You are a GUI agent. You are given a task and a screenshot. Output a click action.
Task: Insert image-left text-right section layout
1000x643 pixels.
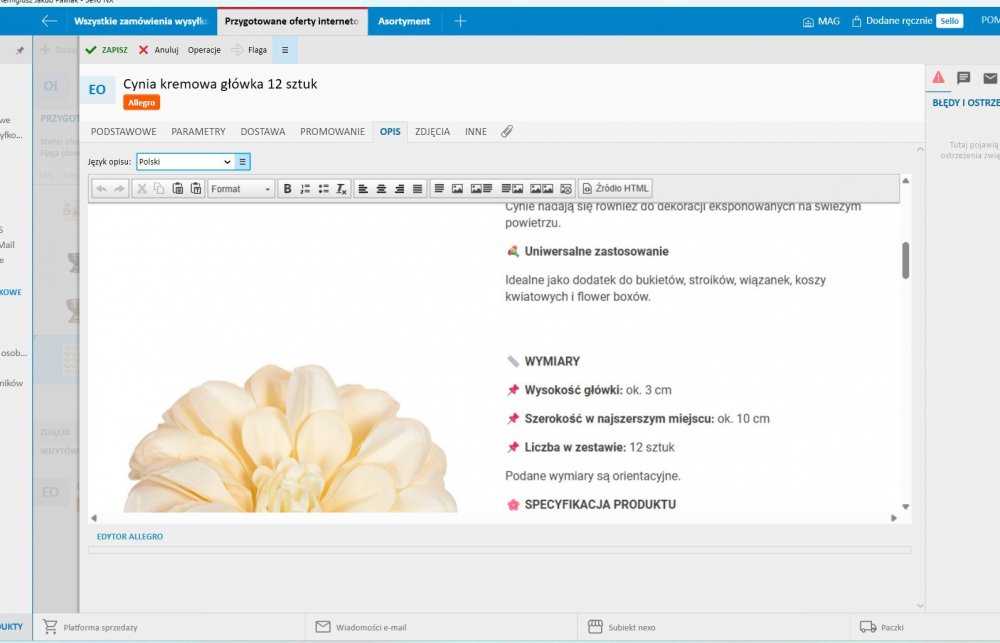pos(482,189)
